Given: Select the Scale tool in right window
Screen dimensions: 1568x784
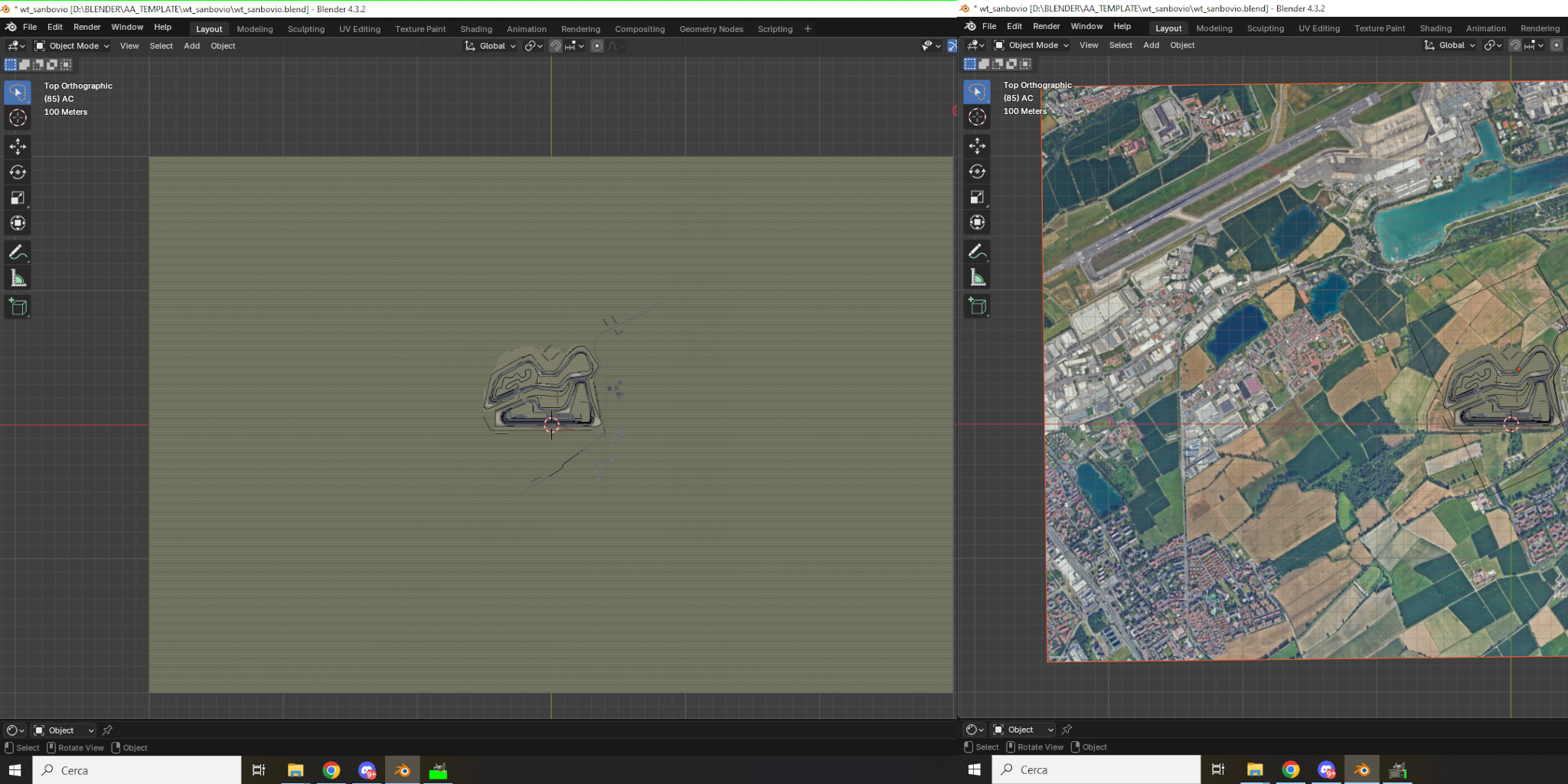Looking at the screenshot, I should click(977, 197).
